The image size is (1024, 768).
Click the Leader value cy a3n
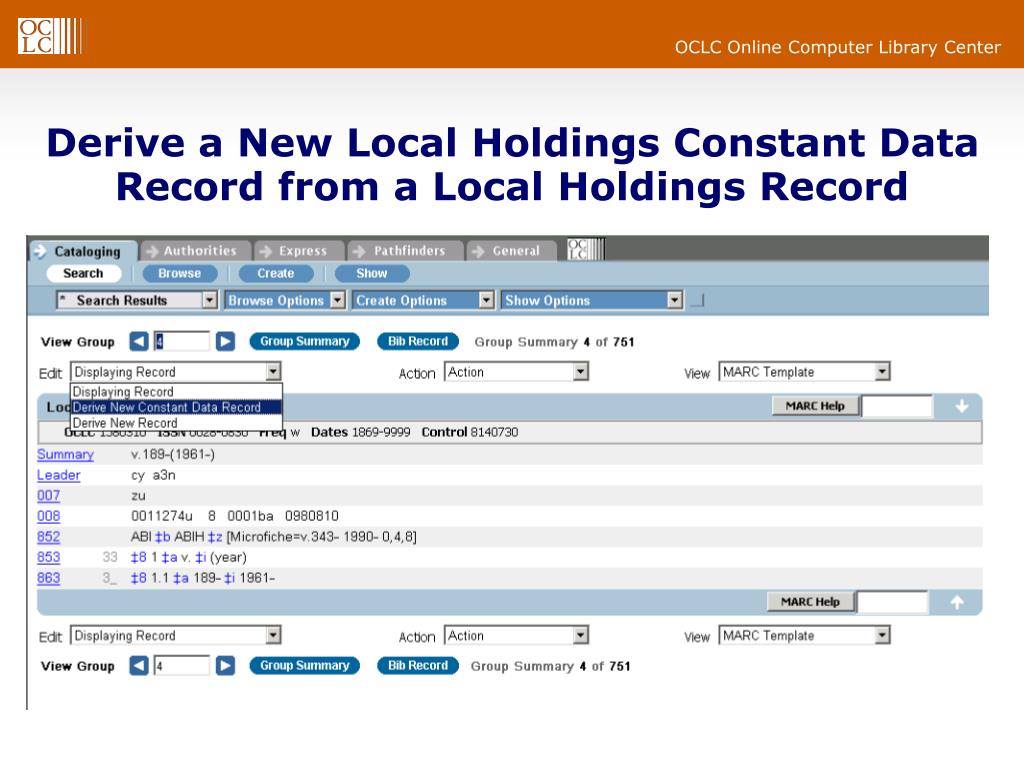point(153,475)
